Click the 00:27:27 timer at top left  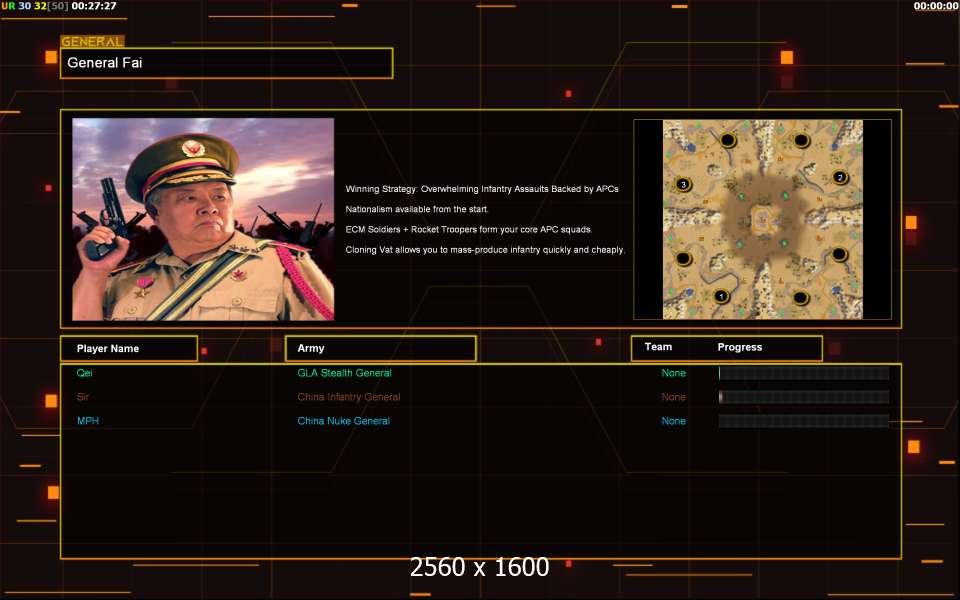click(x=94, y=6)
